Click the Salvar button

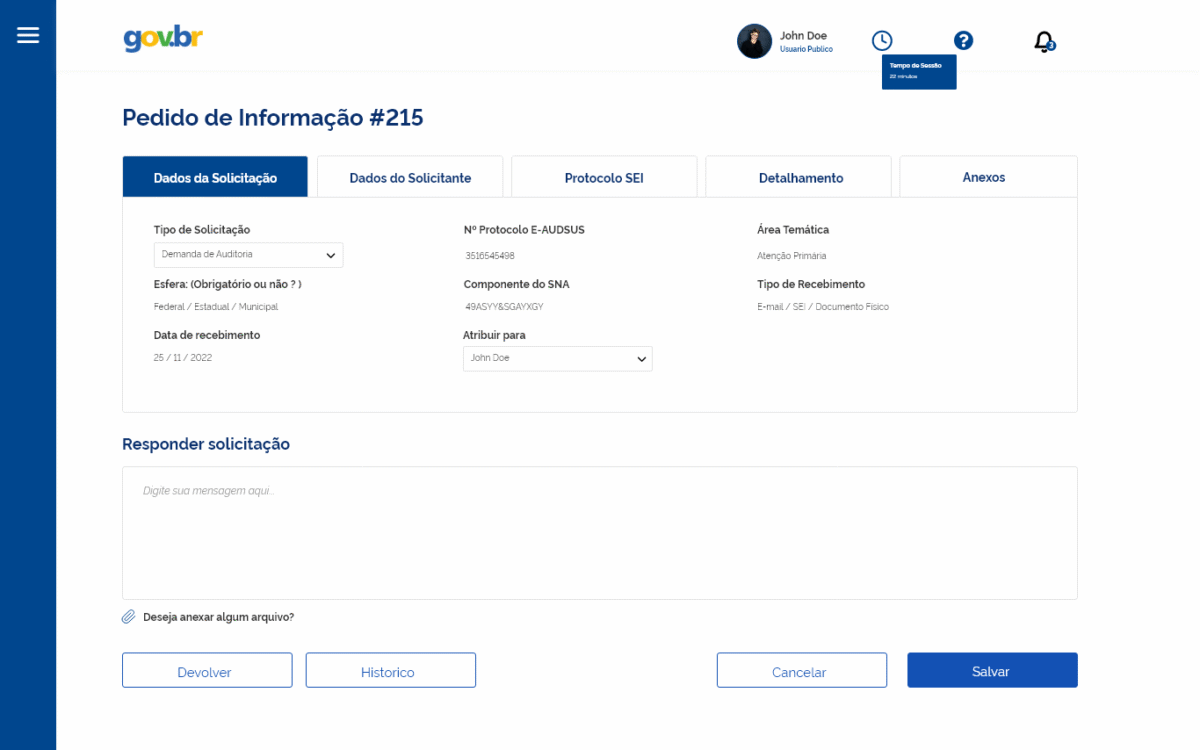pos(991,670)
